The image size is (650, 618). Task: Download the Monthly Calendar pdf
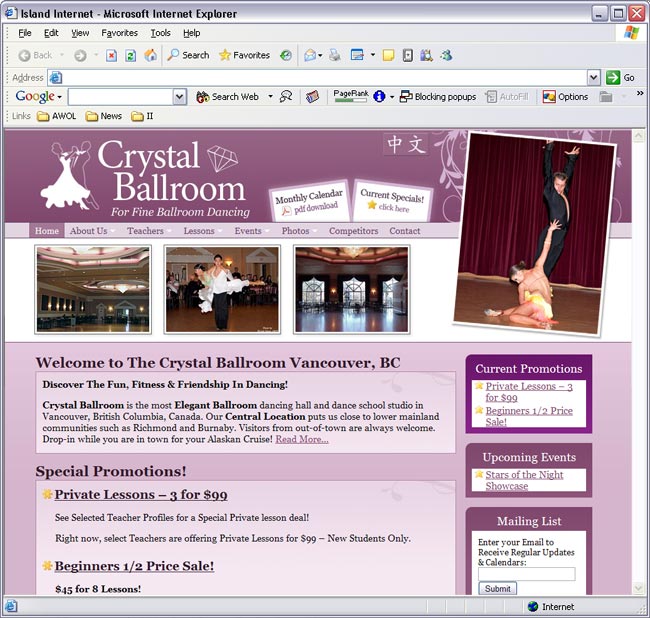click(x=309, y=201)
